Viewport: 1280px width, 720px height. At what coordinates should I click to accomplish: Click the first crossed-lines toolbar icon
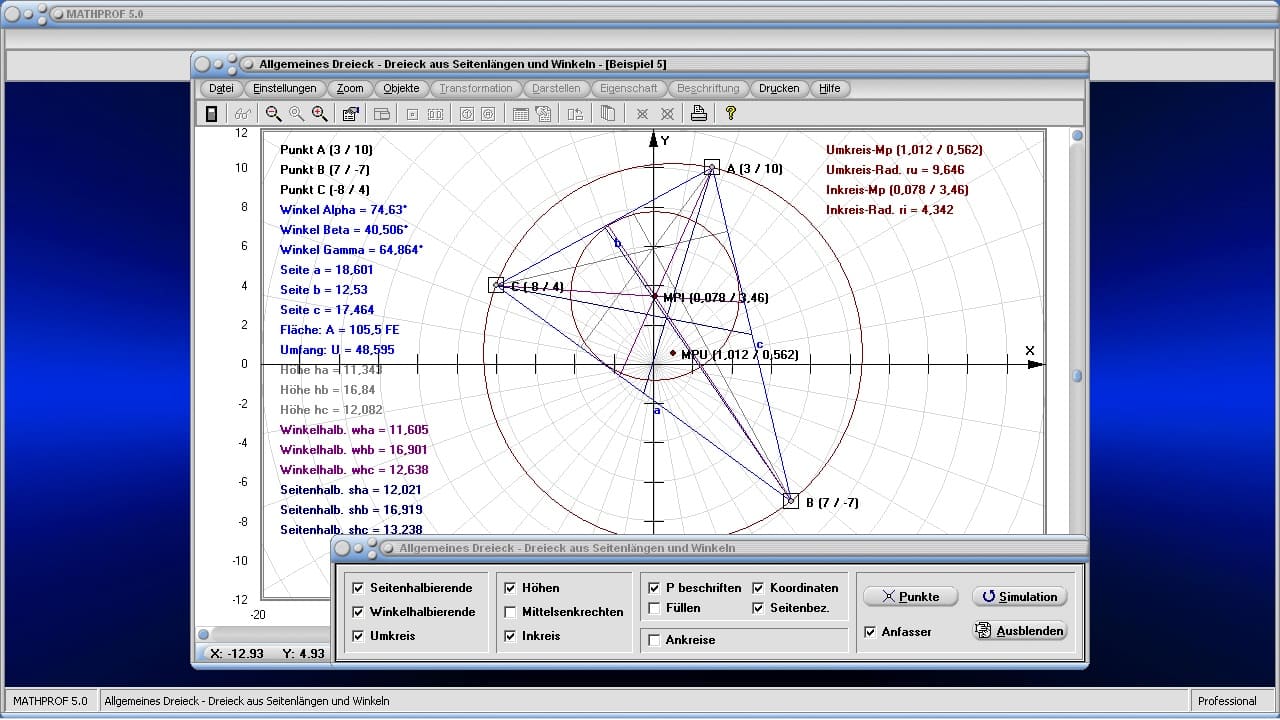coord(642,114)
